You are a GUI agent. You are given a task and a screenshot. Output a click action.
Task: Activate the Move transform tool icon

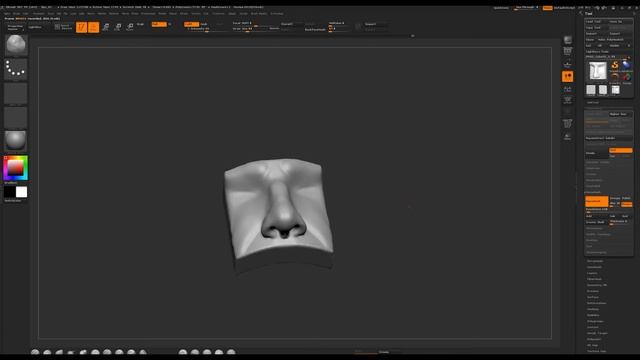[x=106, y=27]
